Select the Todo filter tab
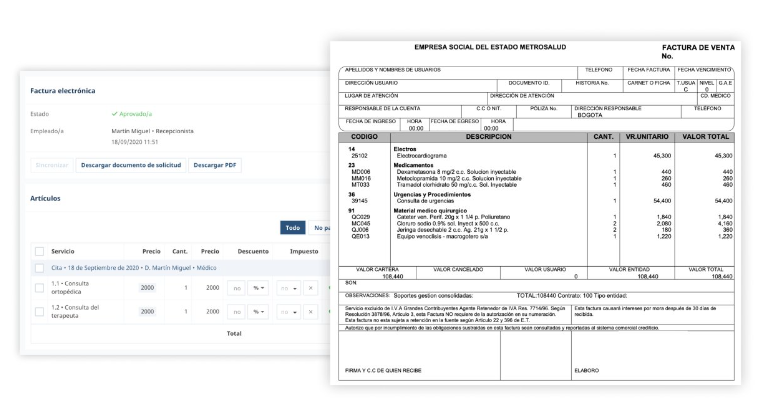This screenshot has height=408, width=773. [x=292, y=228]
